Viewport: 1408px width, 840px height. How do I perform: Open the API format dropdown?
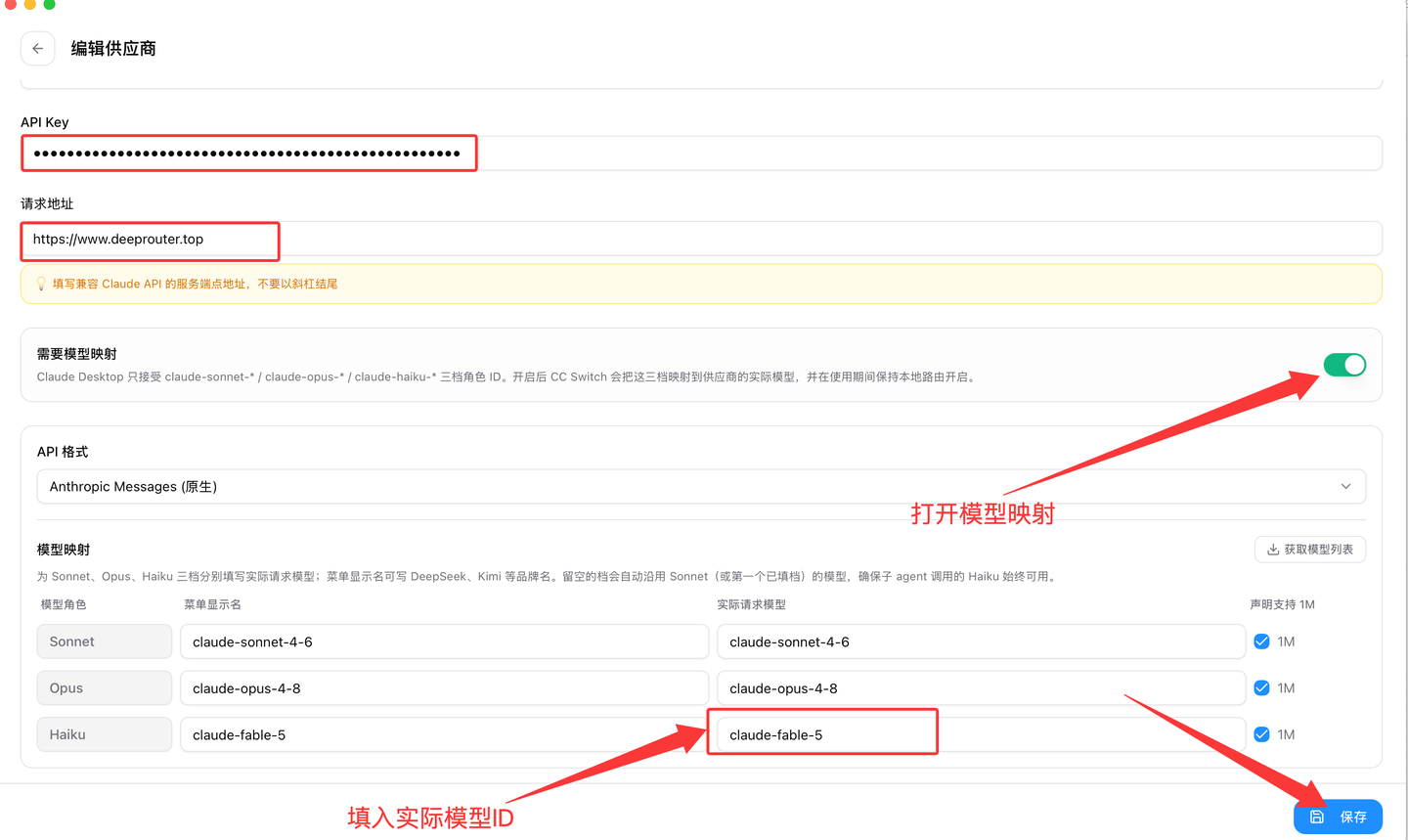coord(701,486)
